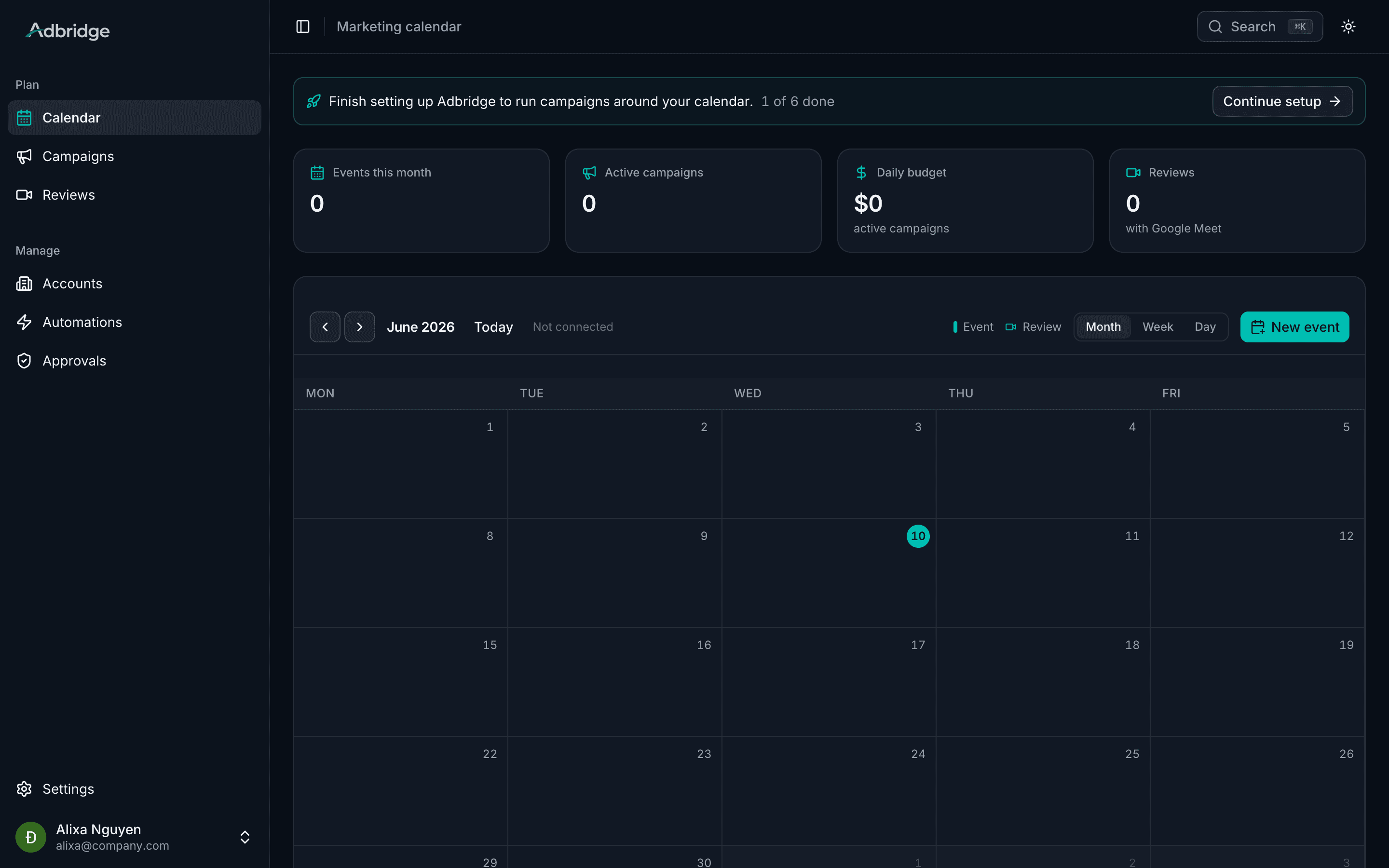
Task: Create a New event
Action: pyautogui.click(x=1294, y=326)
